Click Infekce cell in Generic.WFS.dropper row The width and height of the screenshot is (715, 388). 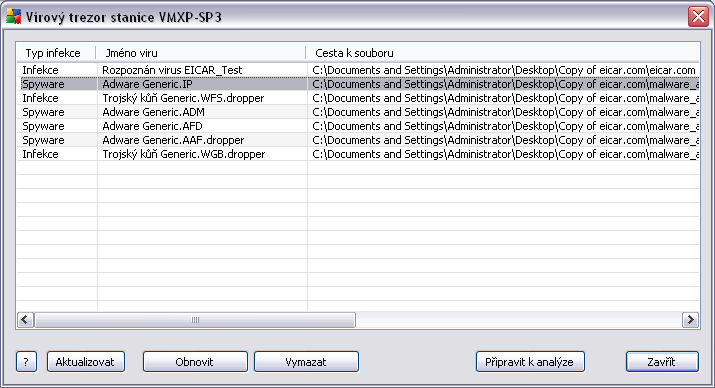click(x=41, y=98)
